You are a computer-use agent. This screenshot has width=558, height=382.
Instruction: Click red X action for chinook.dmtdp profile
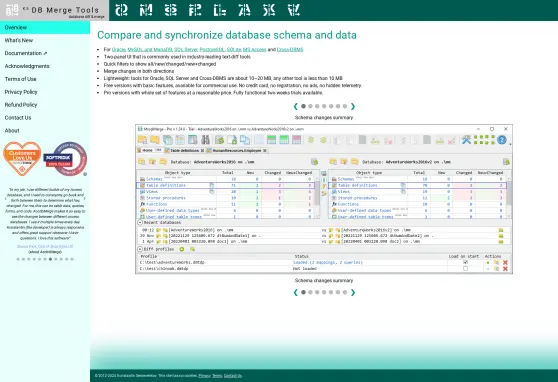pos(505,269)
